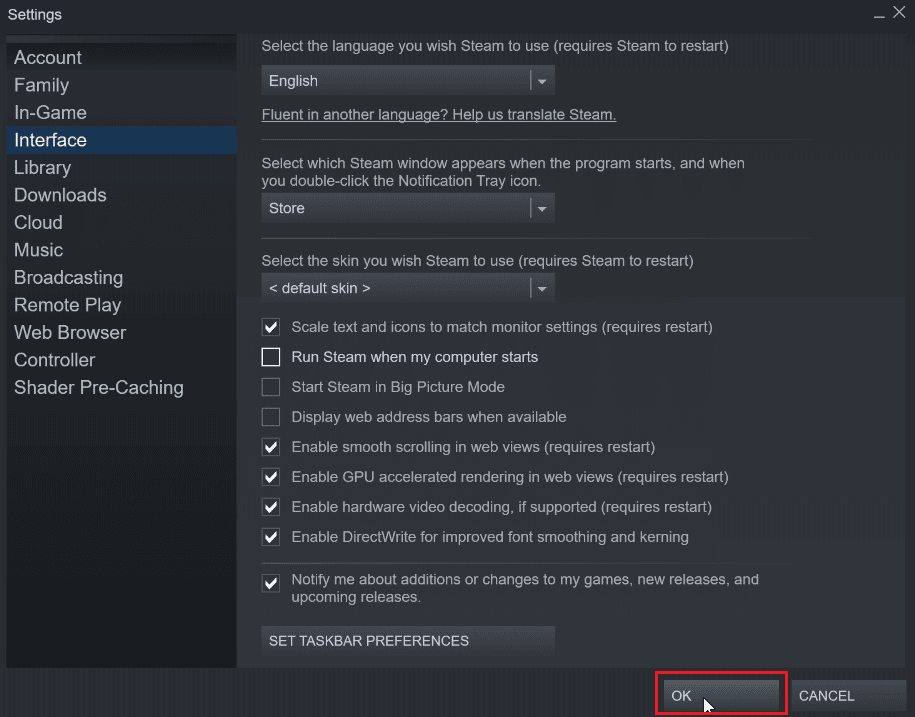Viewport: 915px width, 717px height.
Task: Disable GPU accelerated rendering in web views
Action: [270, 477]
